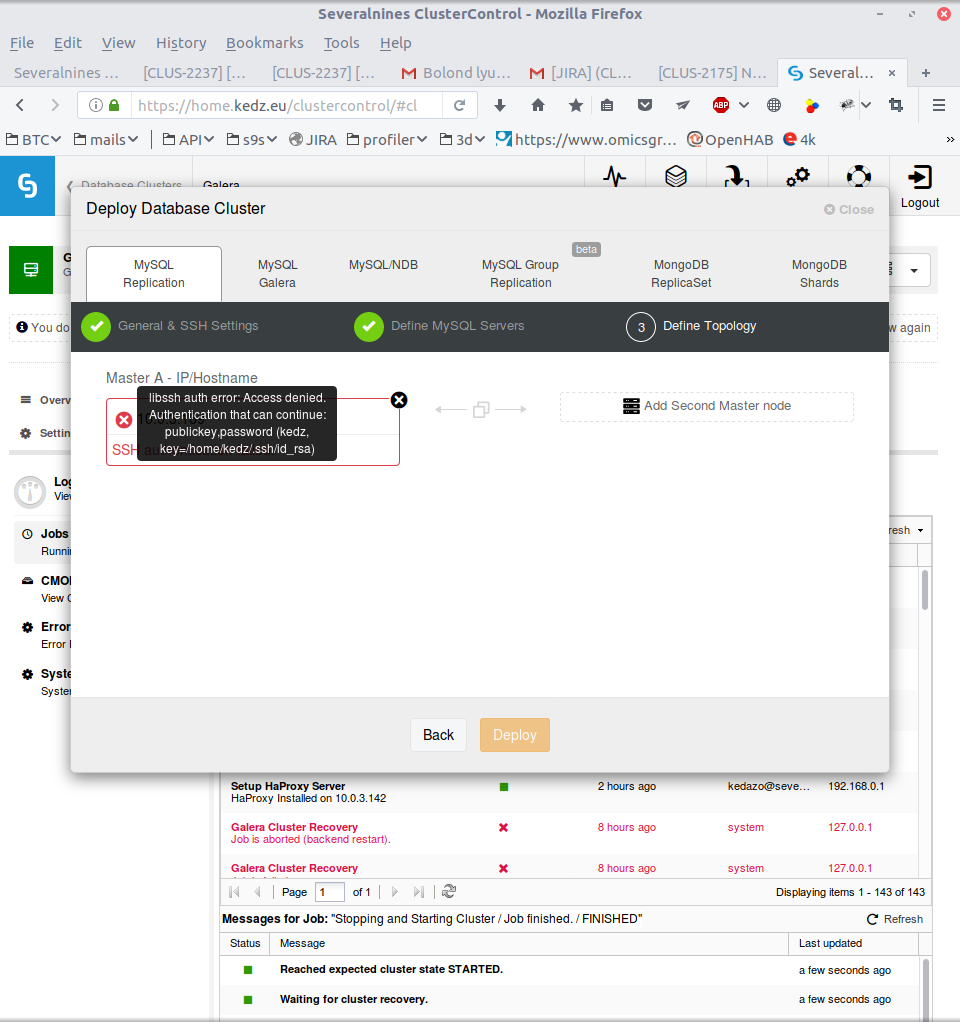Open dropdown arrow next to spider extension
Viewport: 960px width, 1022px height.
(x=866, y=106)
